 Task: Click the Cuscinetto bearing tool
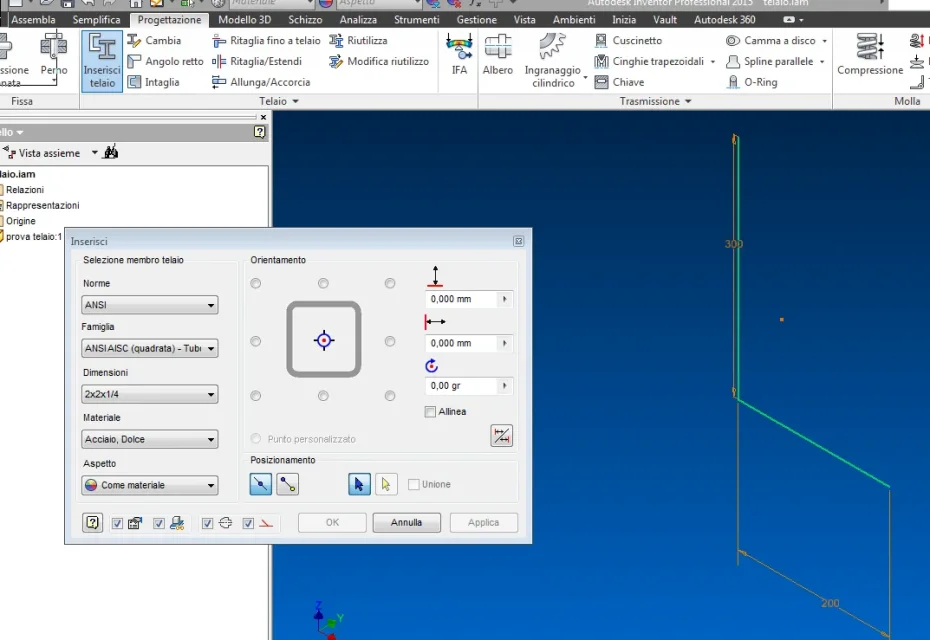pos(628,41)
